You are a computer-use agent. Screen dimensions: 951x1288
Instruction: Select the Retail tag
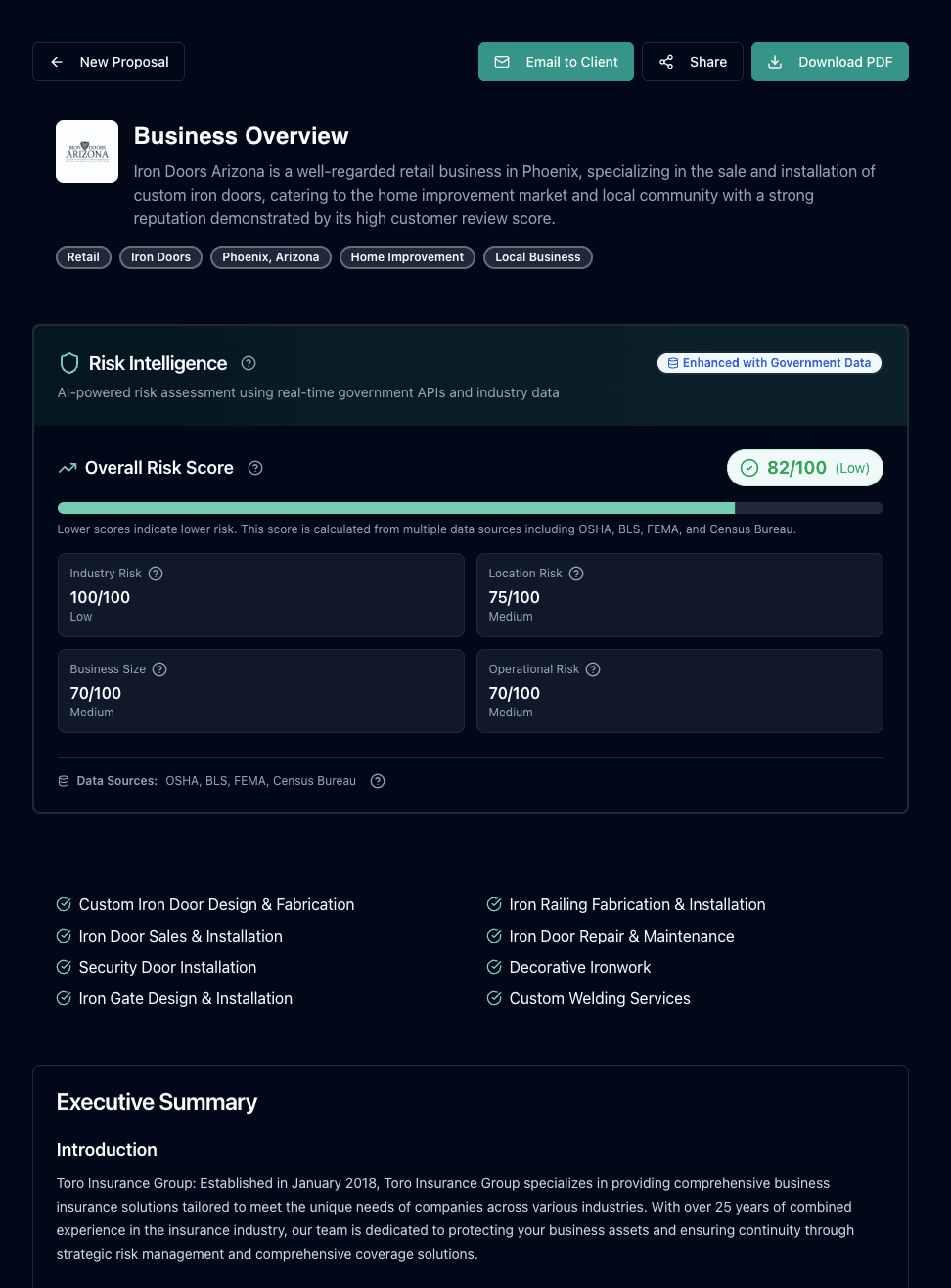pyautogui.click(x=83, y=256)
